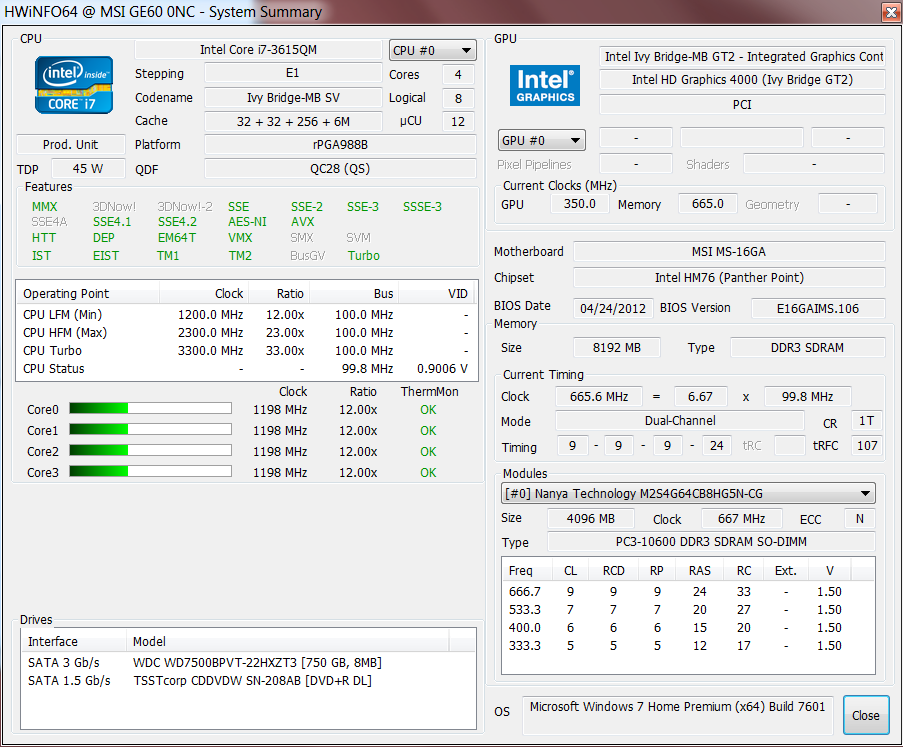The height and width of the screenshot is (747, 903).
Task: Click the DDR3 SDRAM type field
Action: click(x=807, y=348)
